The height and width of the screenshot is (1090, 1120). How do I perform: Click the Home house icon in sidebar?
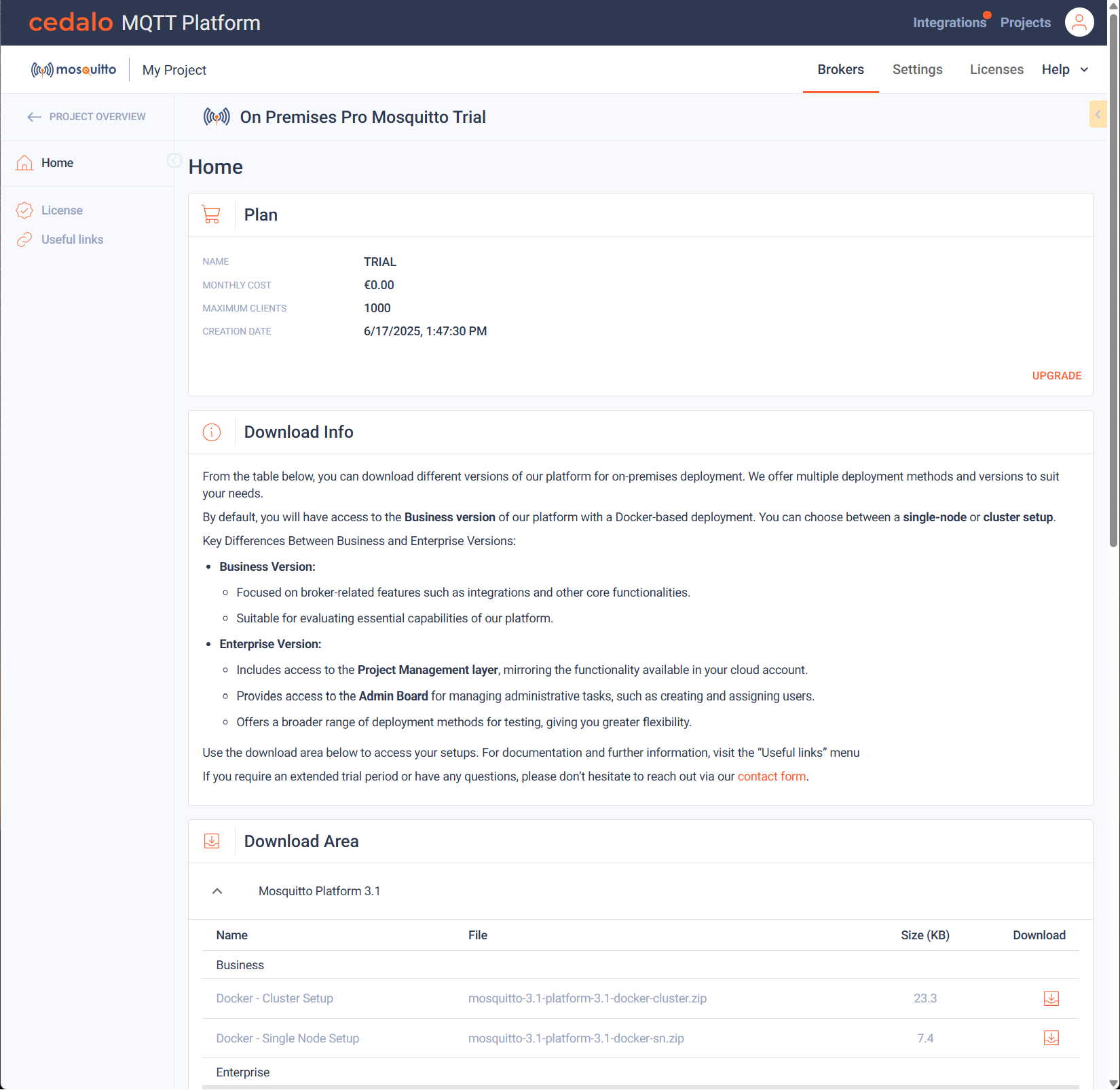pos(24,163)
